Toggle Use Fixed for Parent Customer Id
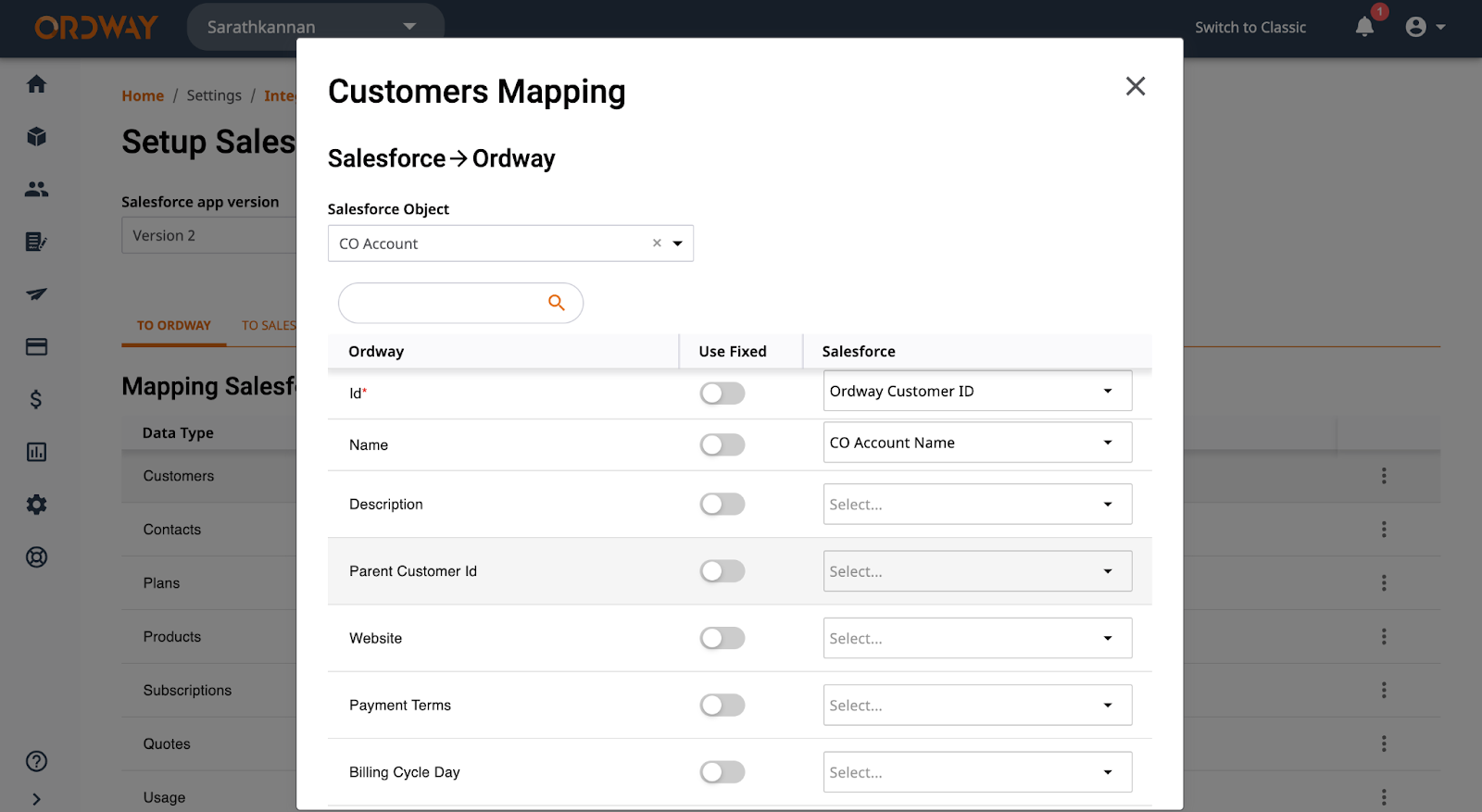This screenshot has width=1482, height=812. tap(722, 571)
